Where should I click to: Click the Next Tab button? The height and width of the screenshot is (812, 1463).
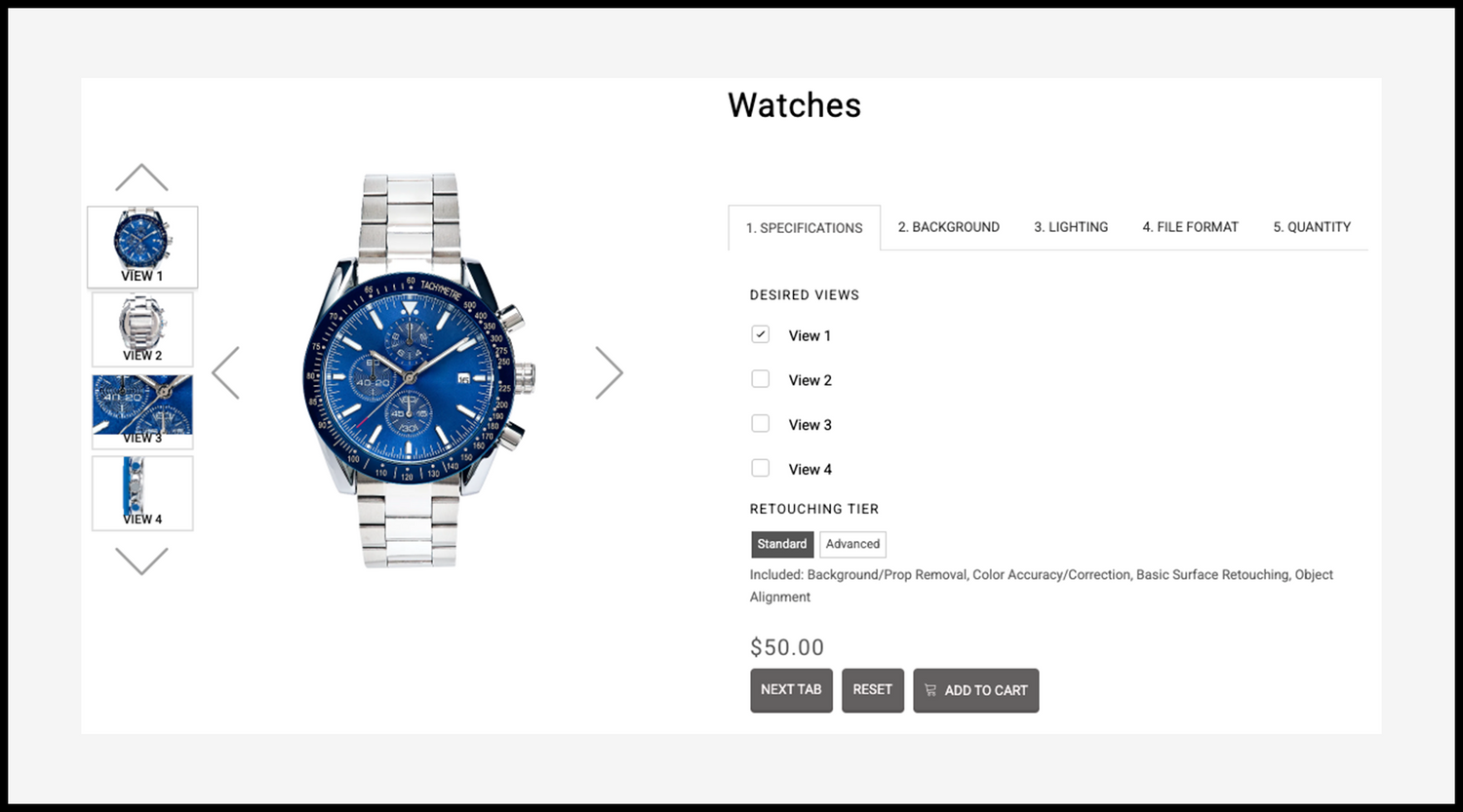[791, 690]
